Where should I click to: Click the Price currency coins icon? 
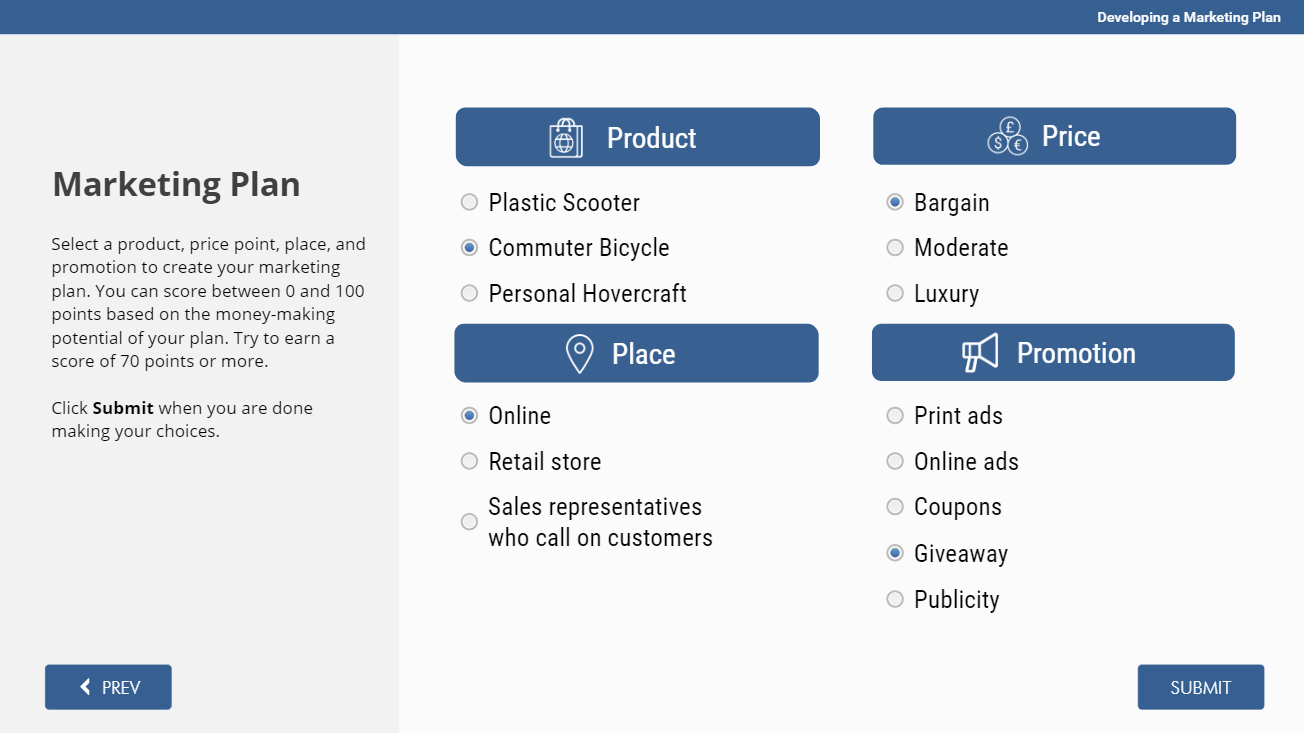click(1007, 137)
